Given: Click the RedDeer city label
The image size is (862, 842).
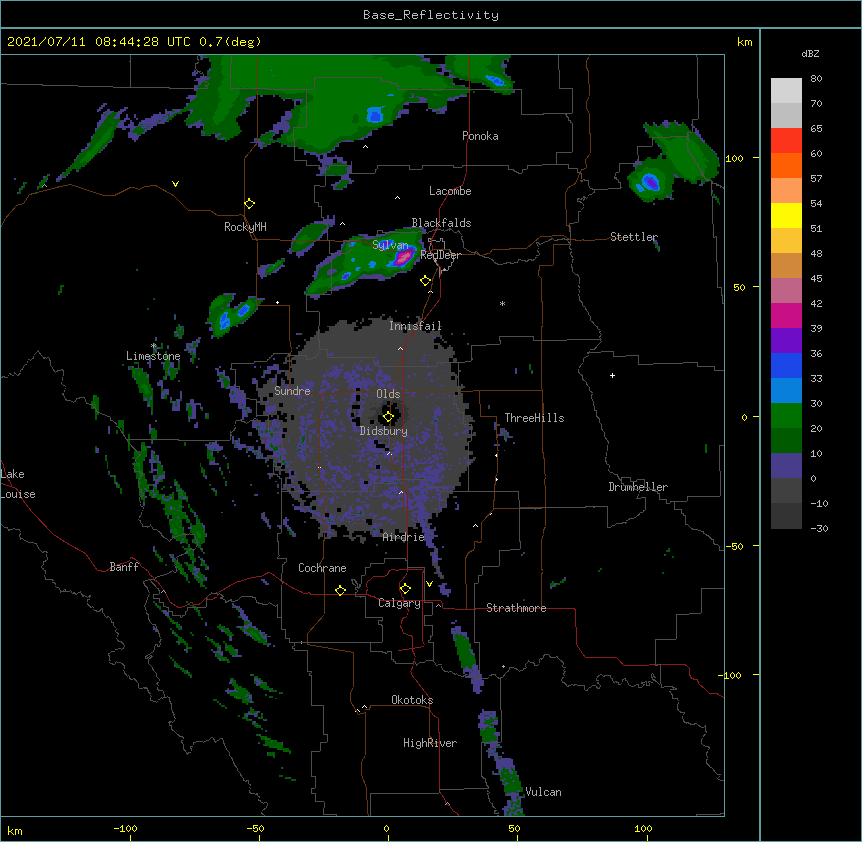Looking at the screenshot, I should pyautogui.click(x=440, y=255).
